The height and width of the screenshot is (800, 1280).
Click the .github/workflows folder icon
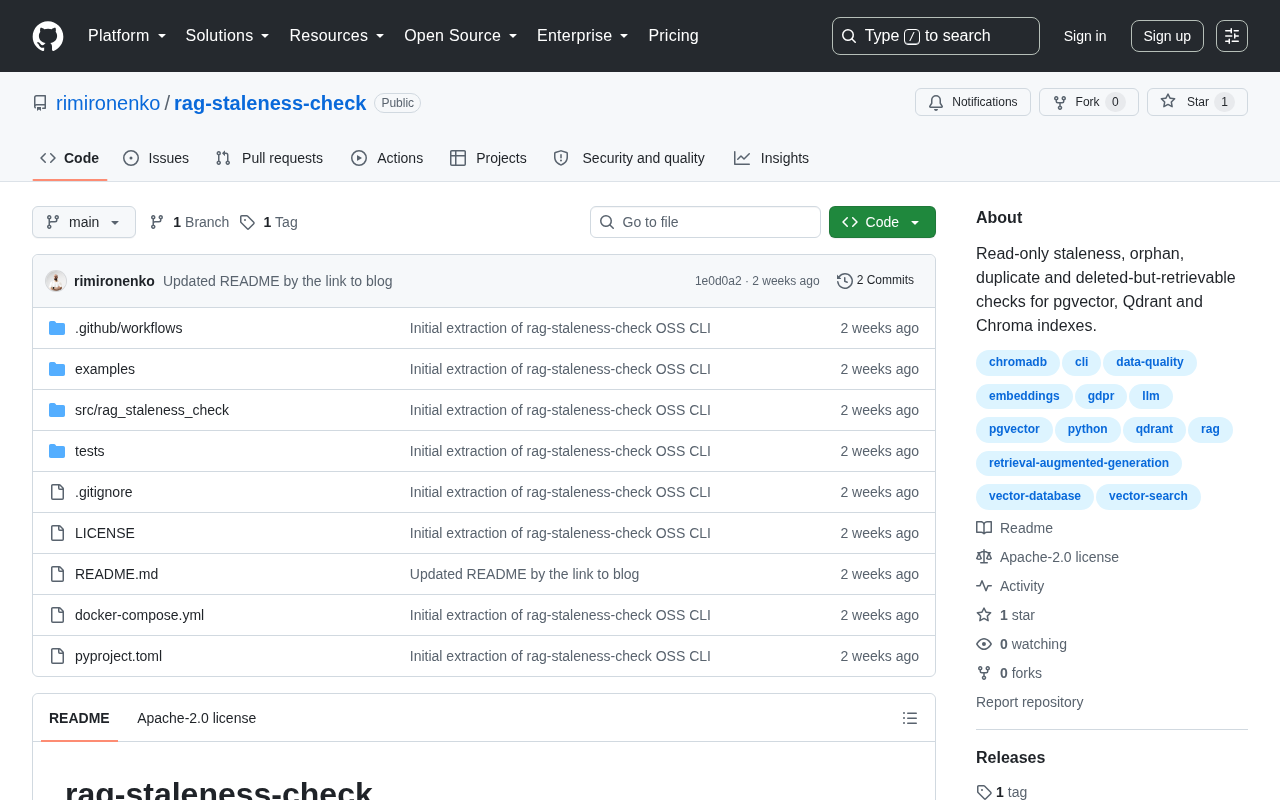click(57, 328)
